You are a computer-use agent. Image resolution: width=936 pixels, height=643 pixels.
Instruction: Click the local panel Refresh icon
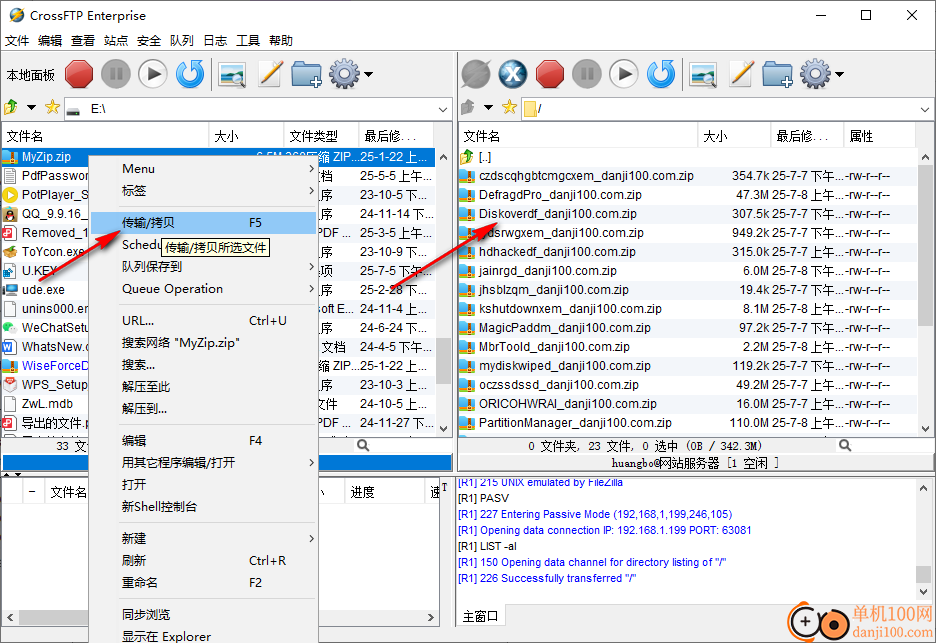click(x=190, y=75)
